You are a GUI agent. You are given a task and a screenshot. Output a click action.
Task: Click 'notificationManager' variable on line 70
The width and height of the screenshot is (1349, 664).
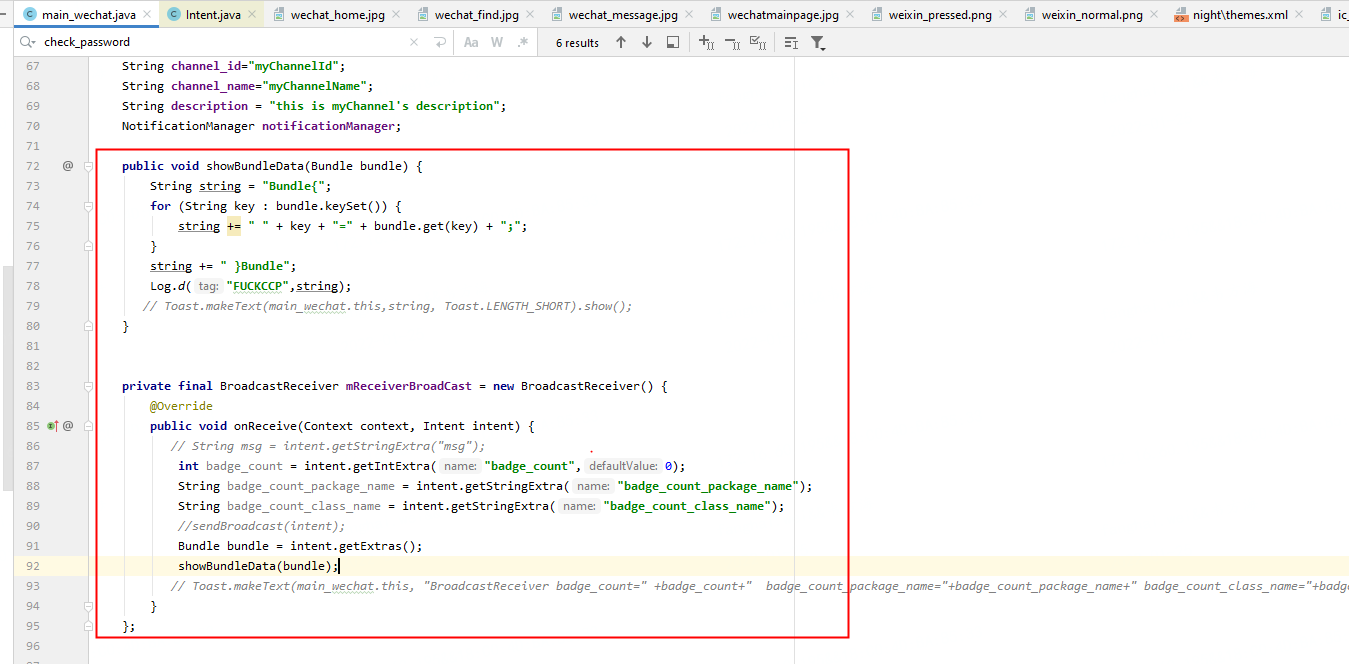[x=329, y=126]
